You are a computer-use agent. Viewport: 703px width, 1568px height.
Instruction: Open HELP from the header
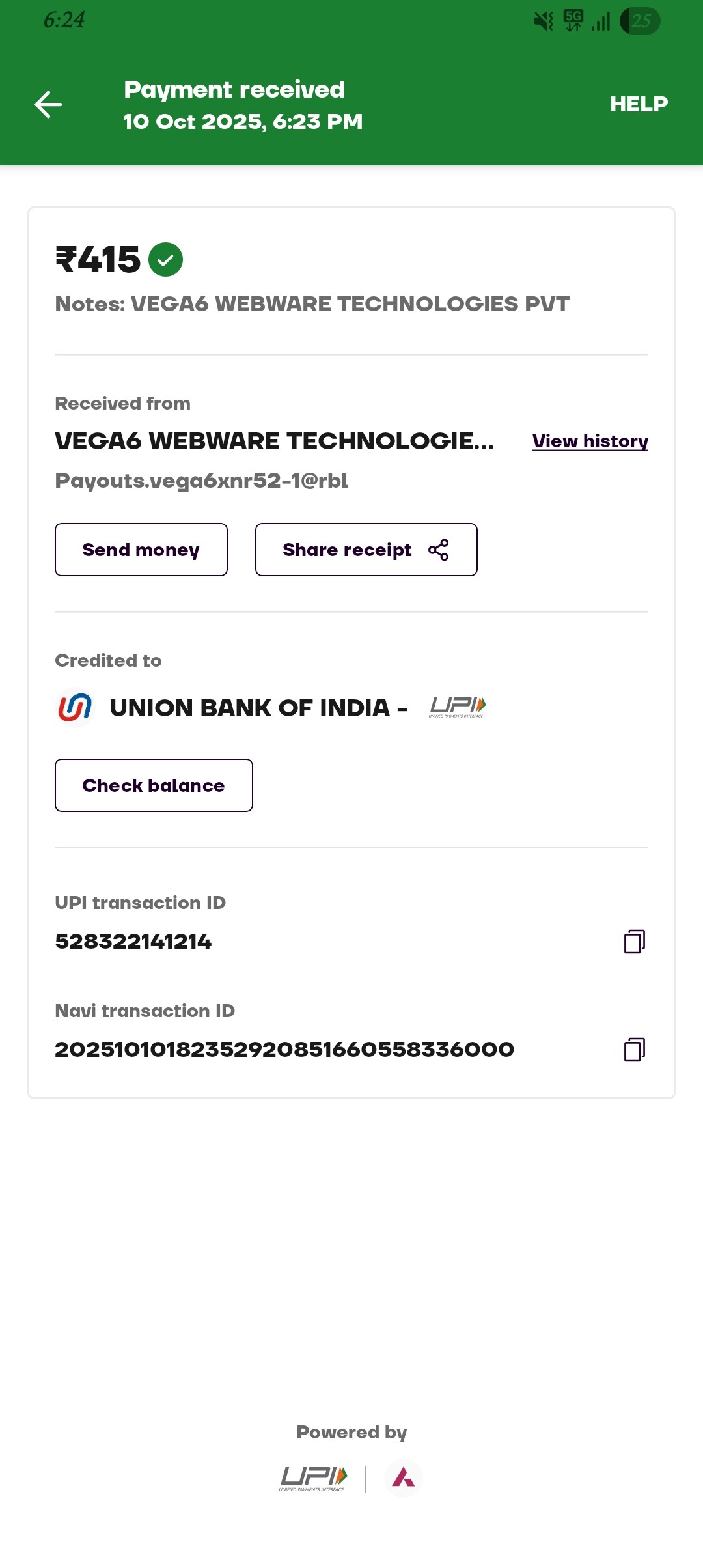pyautogui.click(x=639, y=104)
